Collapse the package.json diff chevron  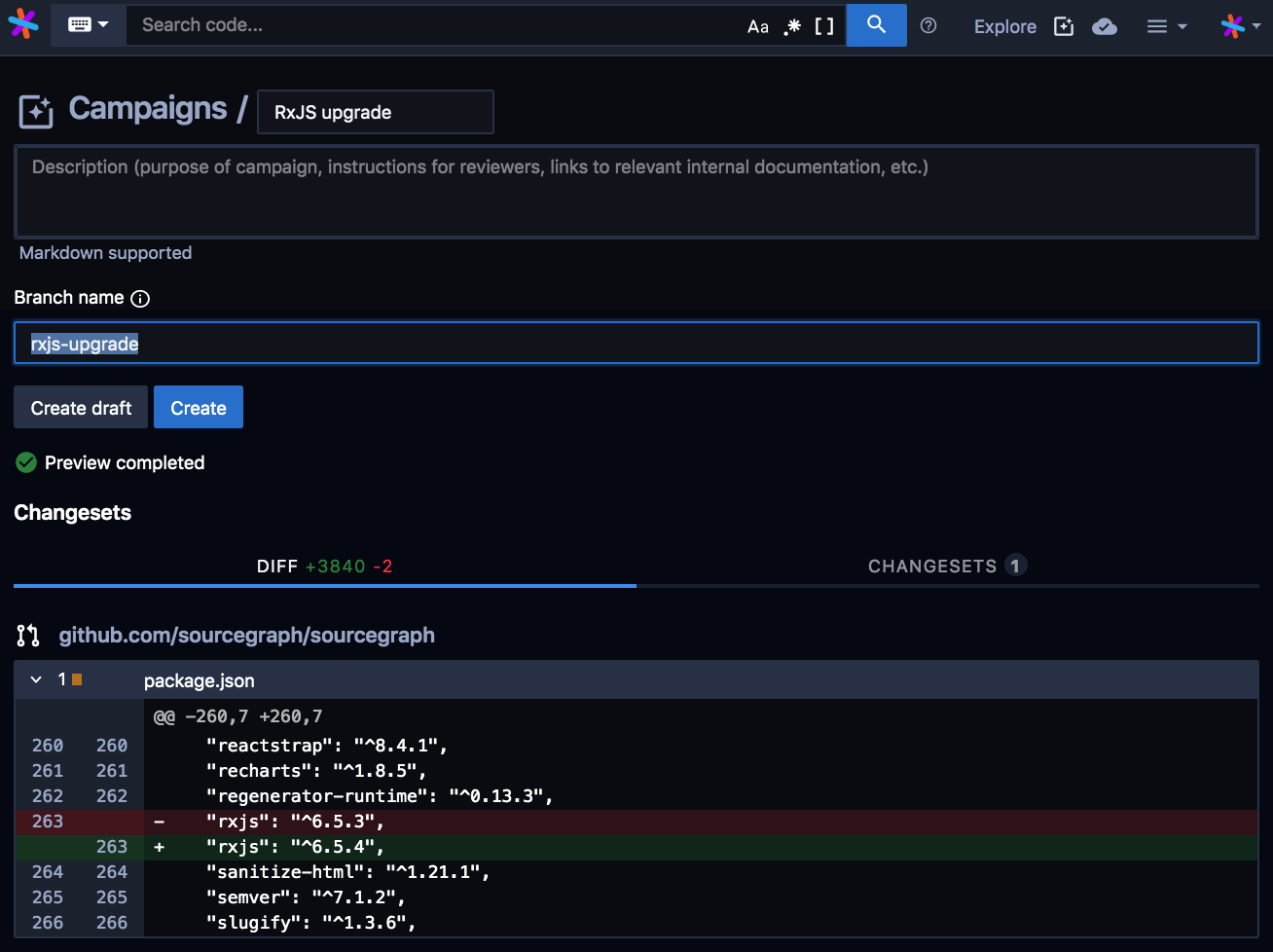coord(36,679)
